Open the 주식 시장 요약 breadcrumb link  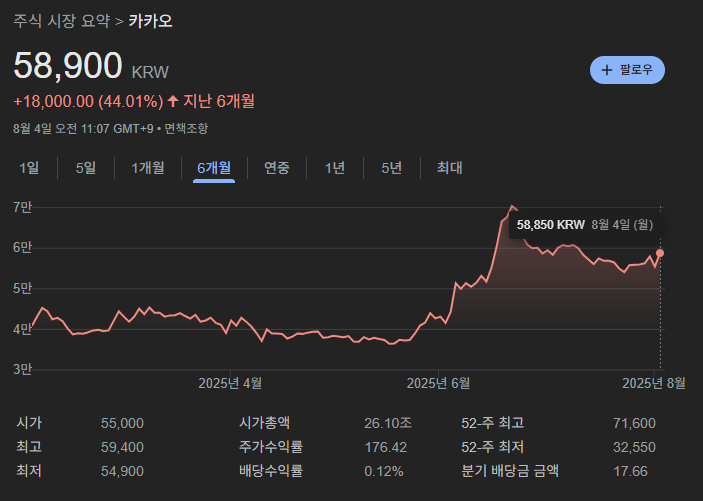pyautogui.click(x=61, y=21)
